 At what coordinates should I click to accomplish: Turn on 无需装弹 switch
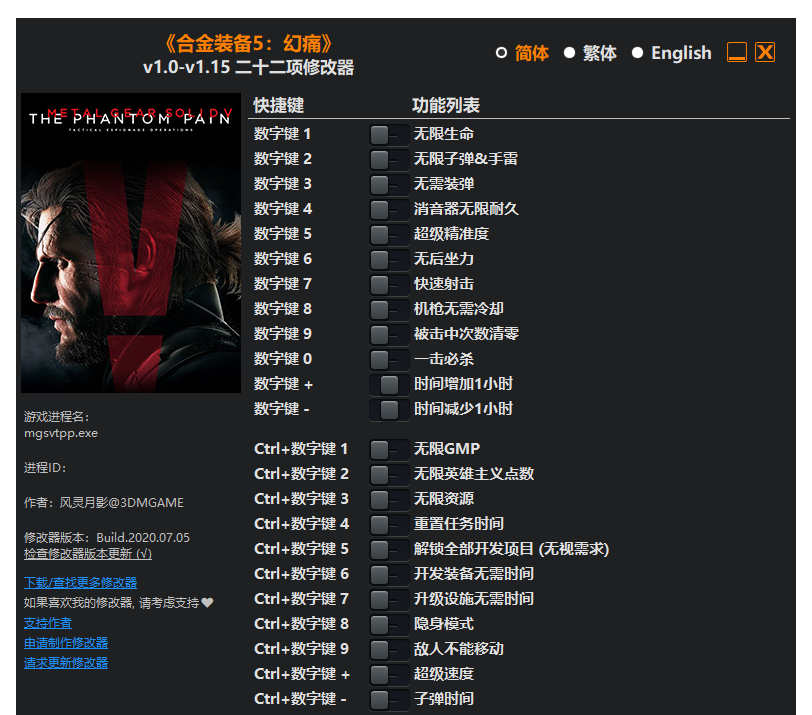coord(389,184)
